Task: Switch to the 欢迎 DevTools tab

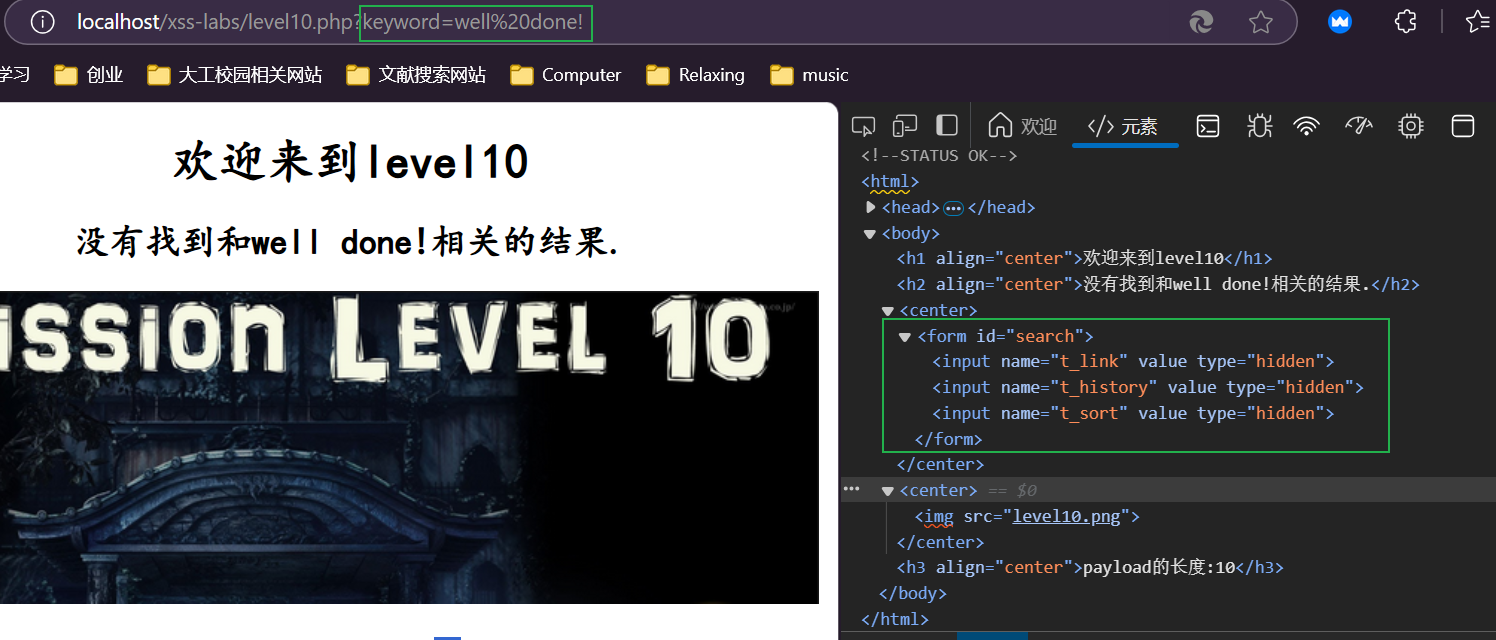Action: click(x=1022, y=126)
